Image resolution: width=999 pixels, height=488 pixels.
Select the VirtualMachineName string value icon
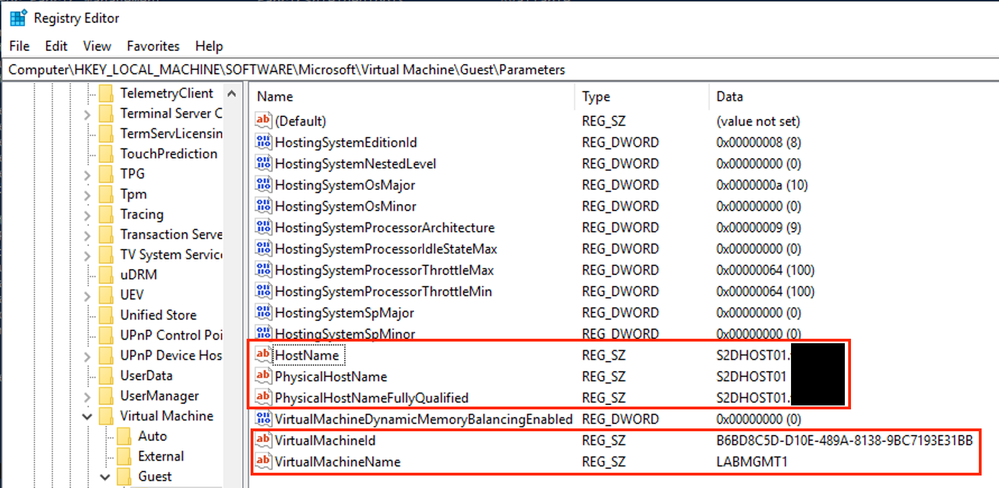[x=262, y=462]
